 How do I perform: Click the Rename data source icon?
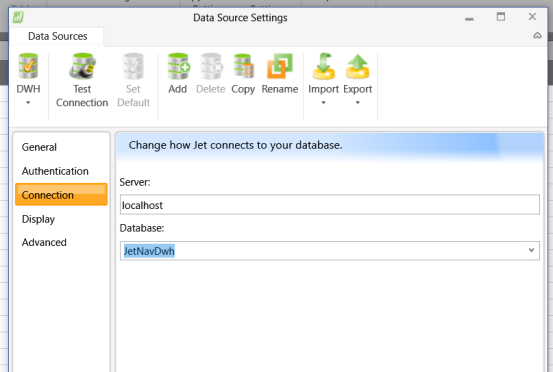coord(280,66)
